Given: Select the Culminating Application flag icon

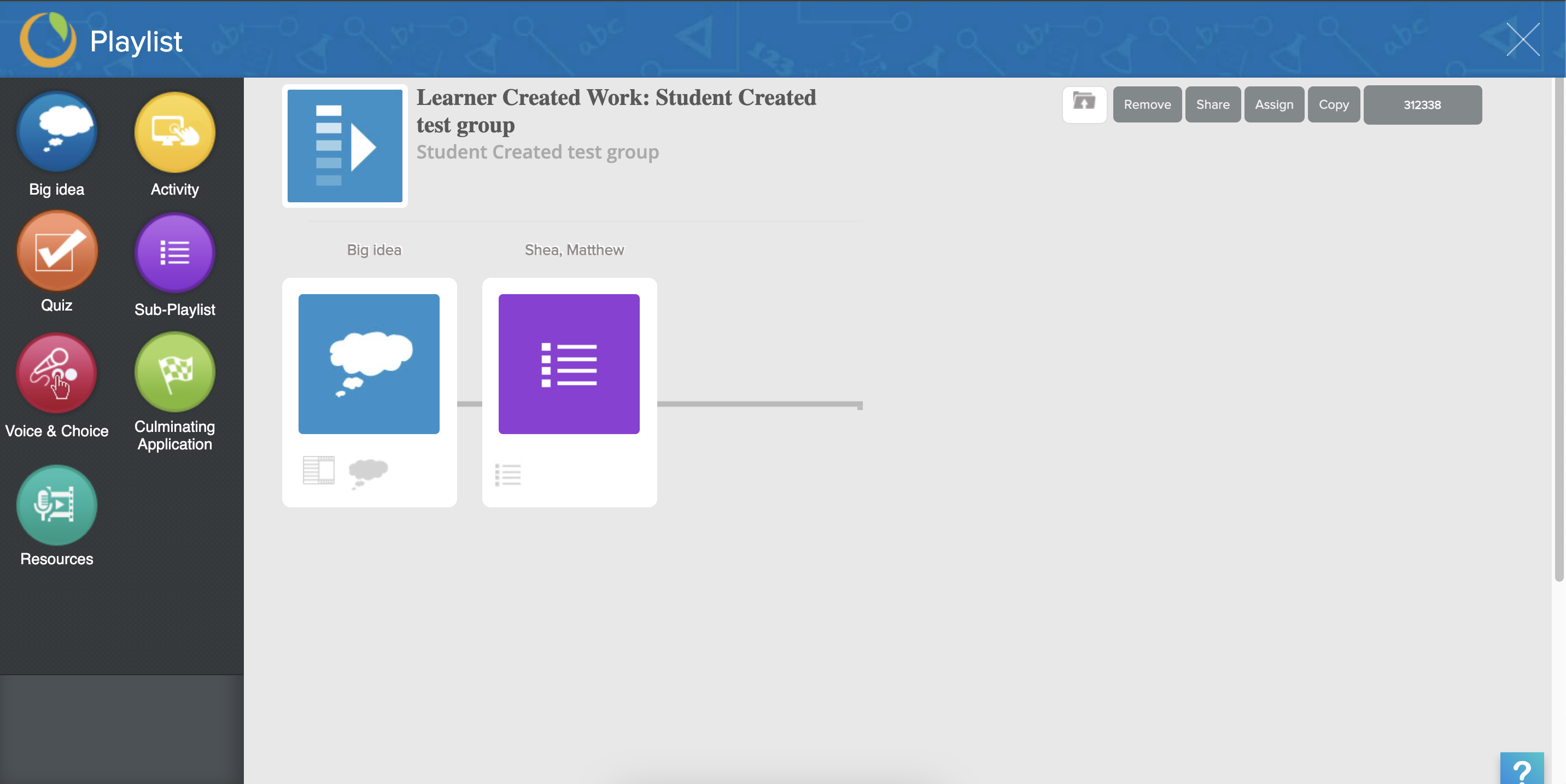Looking at the screenshot, I should (x=174, y=371).
